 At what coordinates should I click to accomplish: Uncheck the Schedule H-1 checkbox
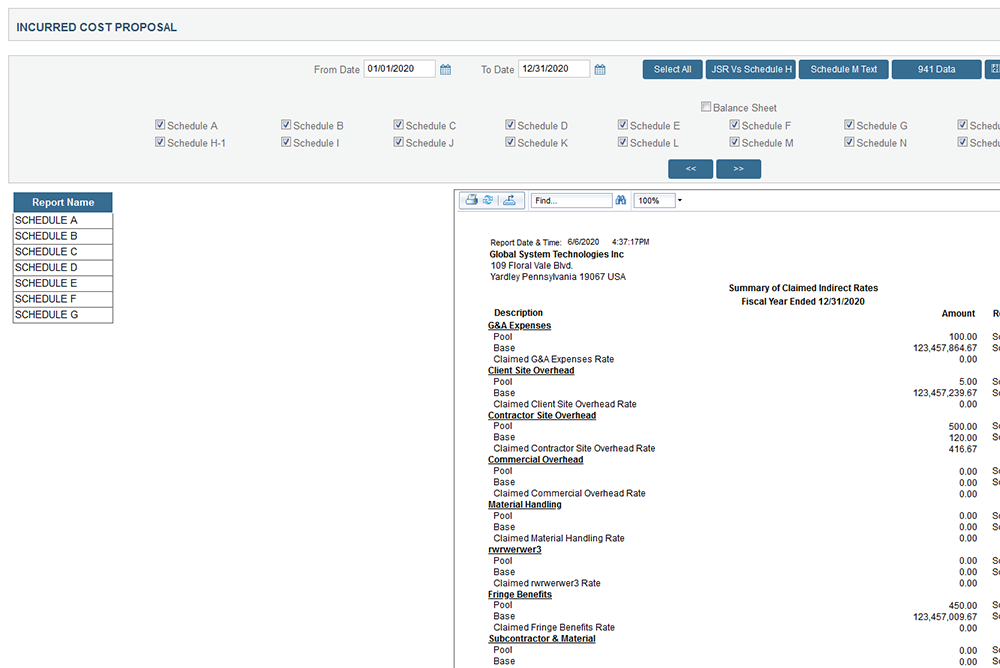[x=160, y=142]
